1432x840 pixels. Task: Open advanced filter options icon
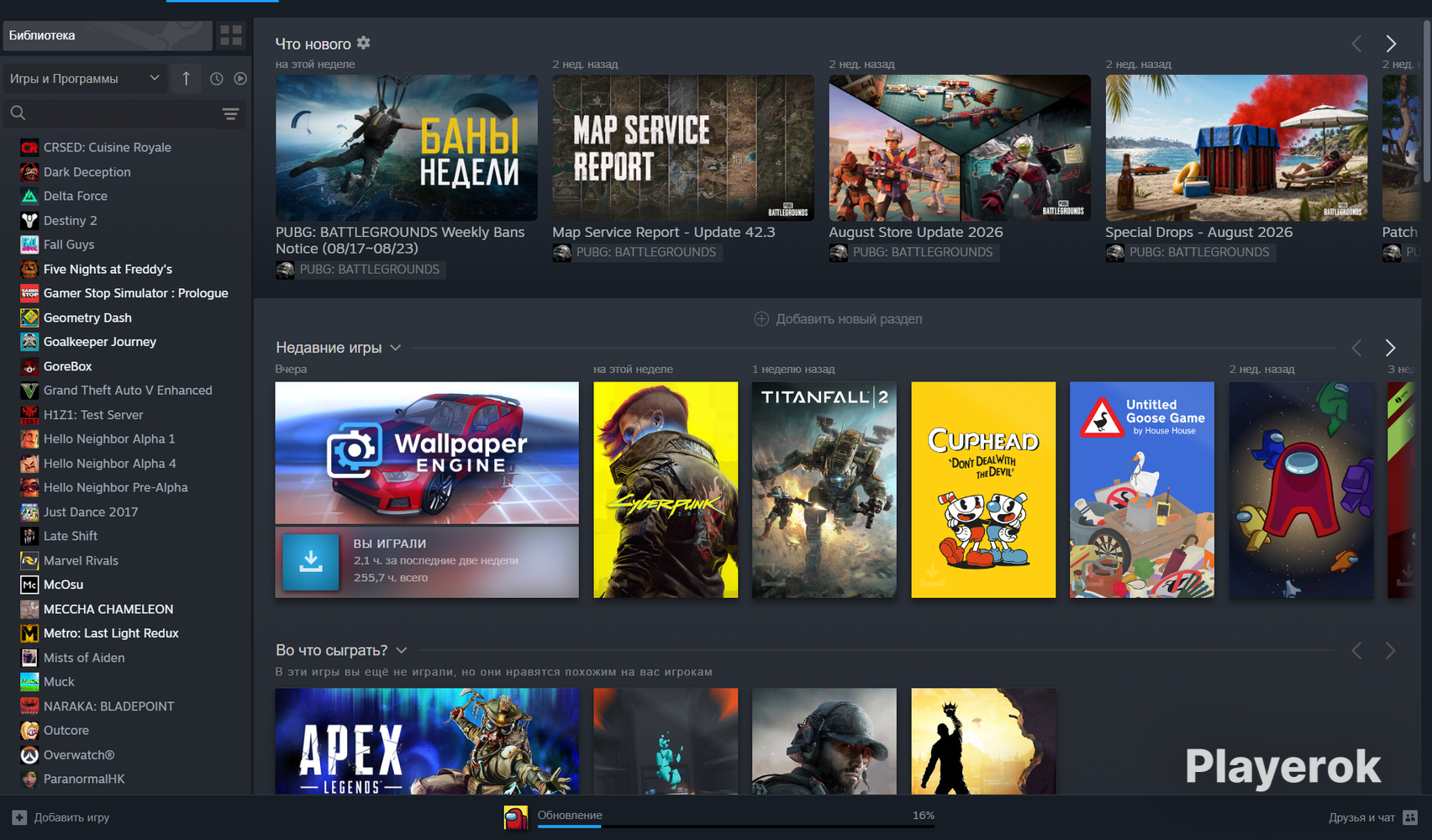(x=231, y=113)
